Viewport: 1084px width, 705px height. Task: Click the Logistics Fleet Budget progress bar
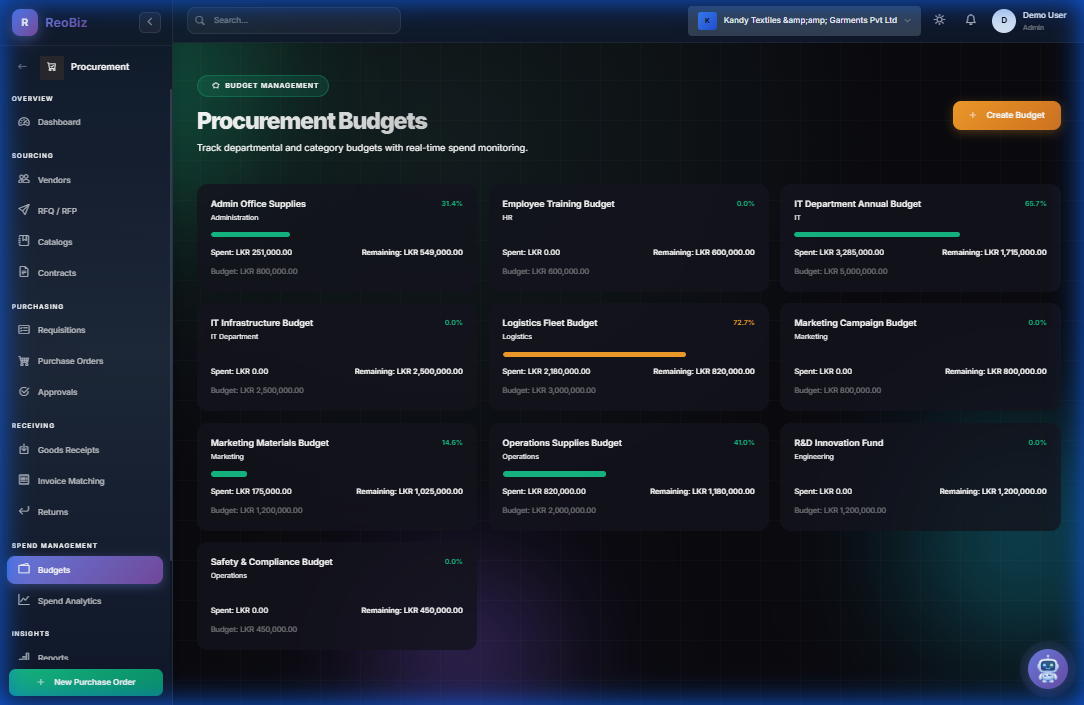click(594, 354)
